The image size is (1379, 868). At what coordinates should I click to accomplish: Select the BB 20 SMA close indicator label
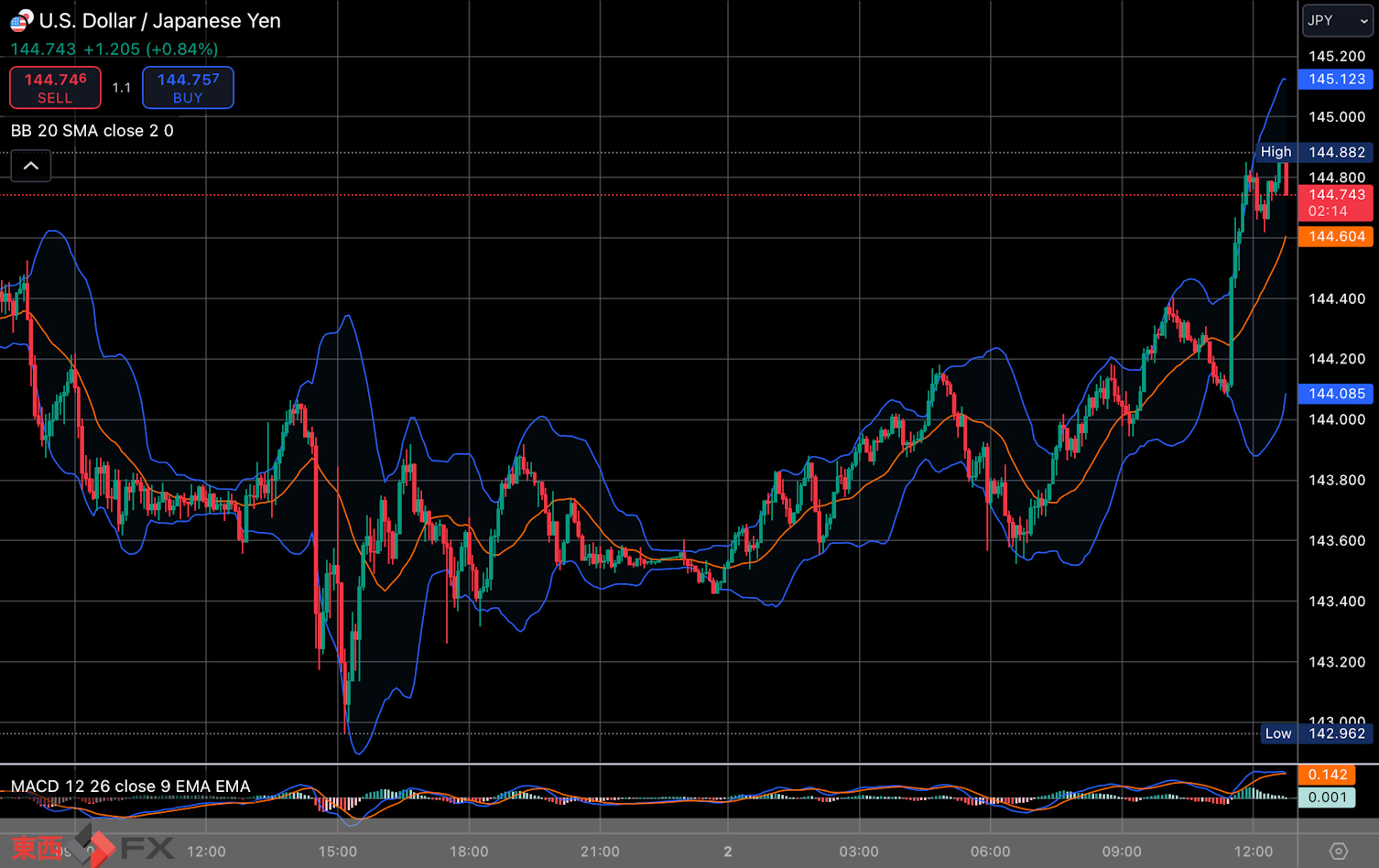92,131
